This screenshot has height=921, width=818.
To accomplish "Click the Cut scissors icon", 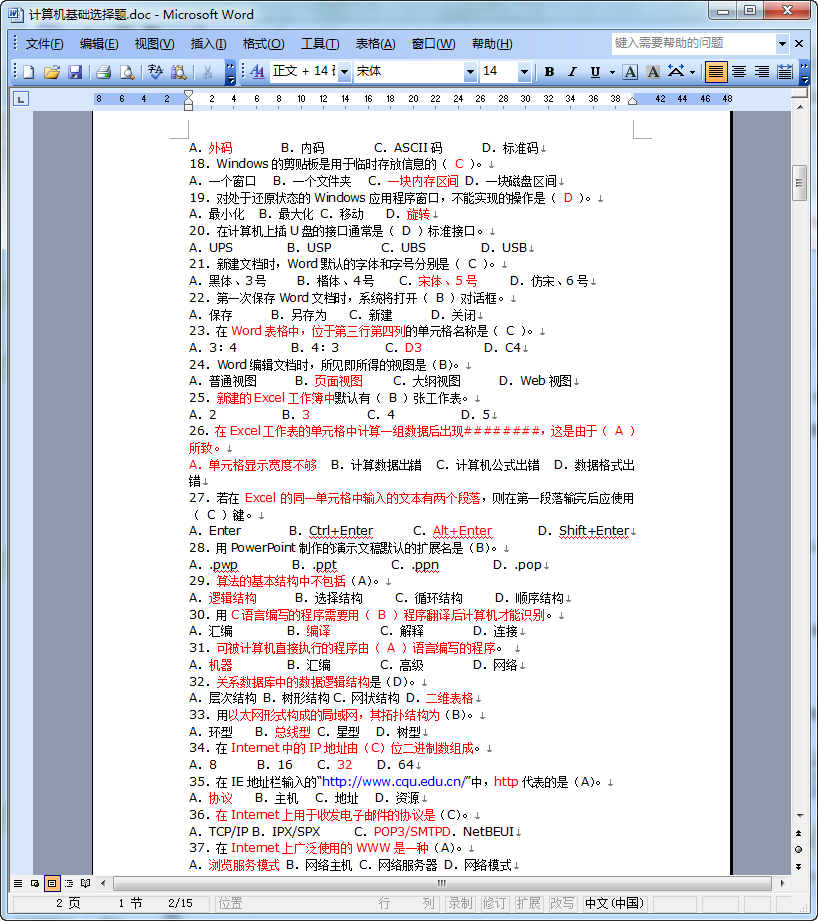I will click(207, 72).
